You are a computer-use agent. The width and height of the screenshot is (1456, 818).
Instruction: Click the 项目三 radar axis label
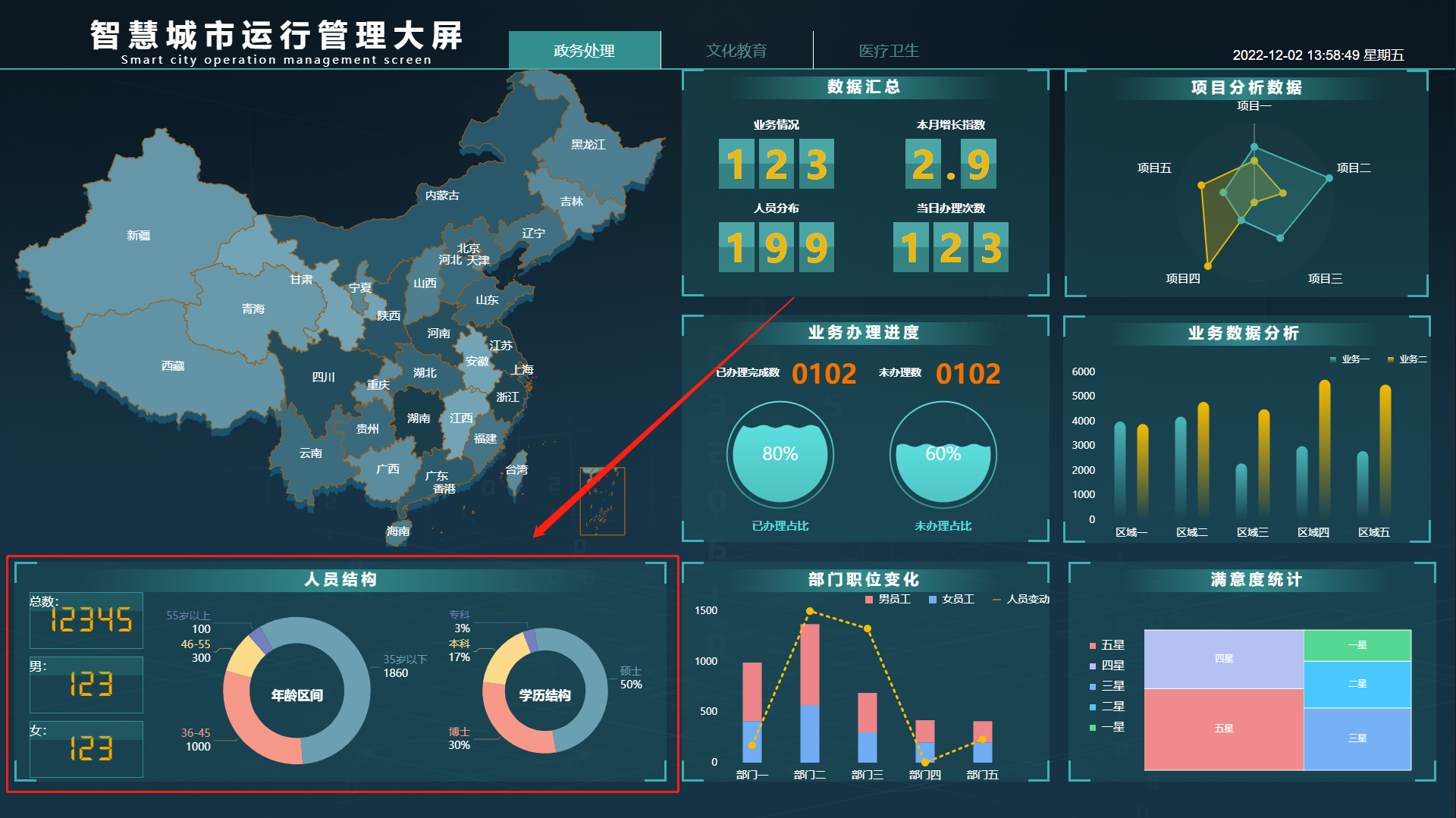1326,279
